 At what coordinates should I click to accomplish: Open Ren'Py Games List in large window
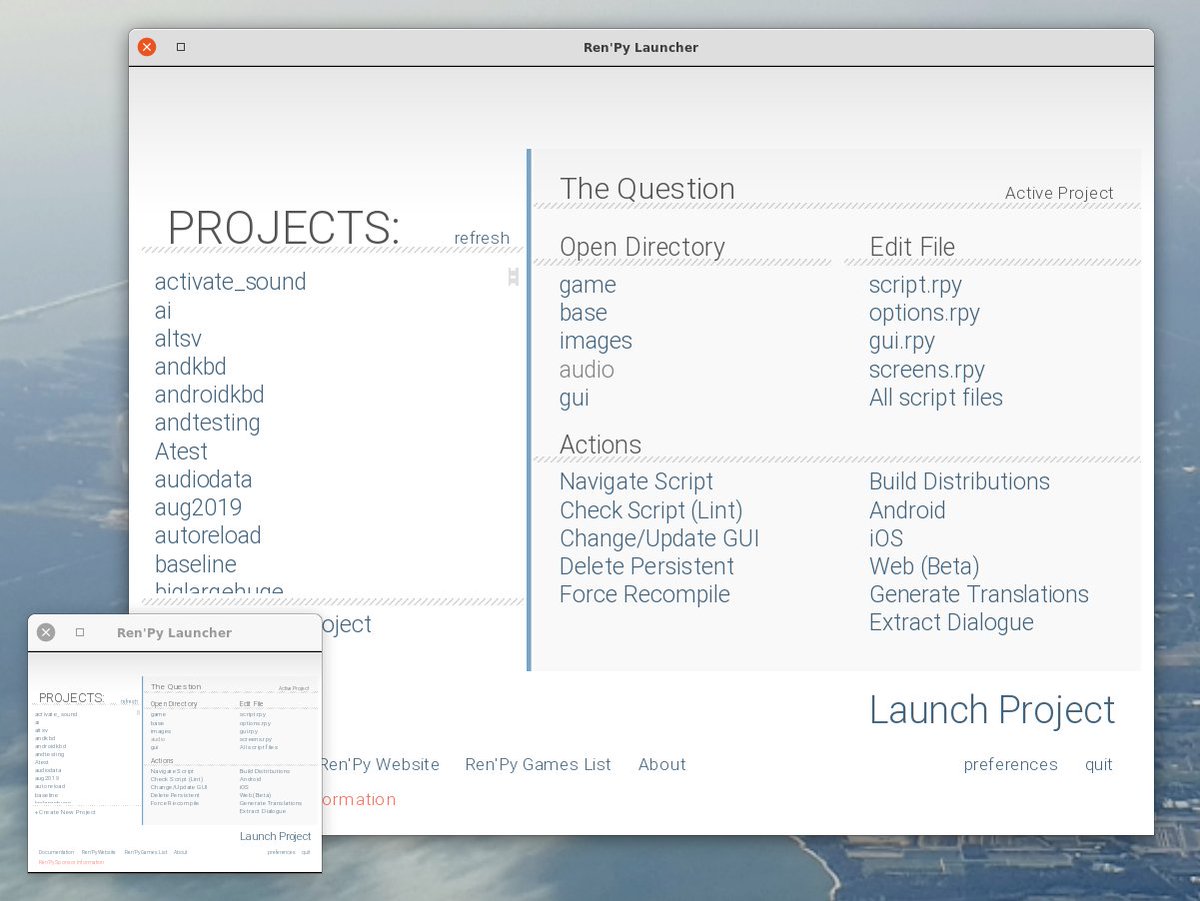[538, 764]
